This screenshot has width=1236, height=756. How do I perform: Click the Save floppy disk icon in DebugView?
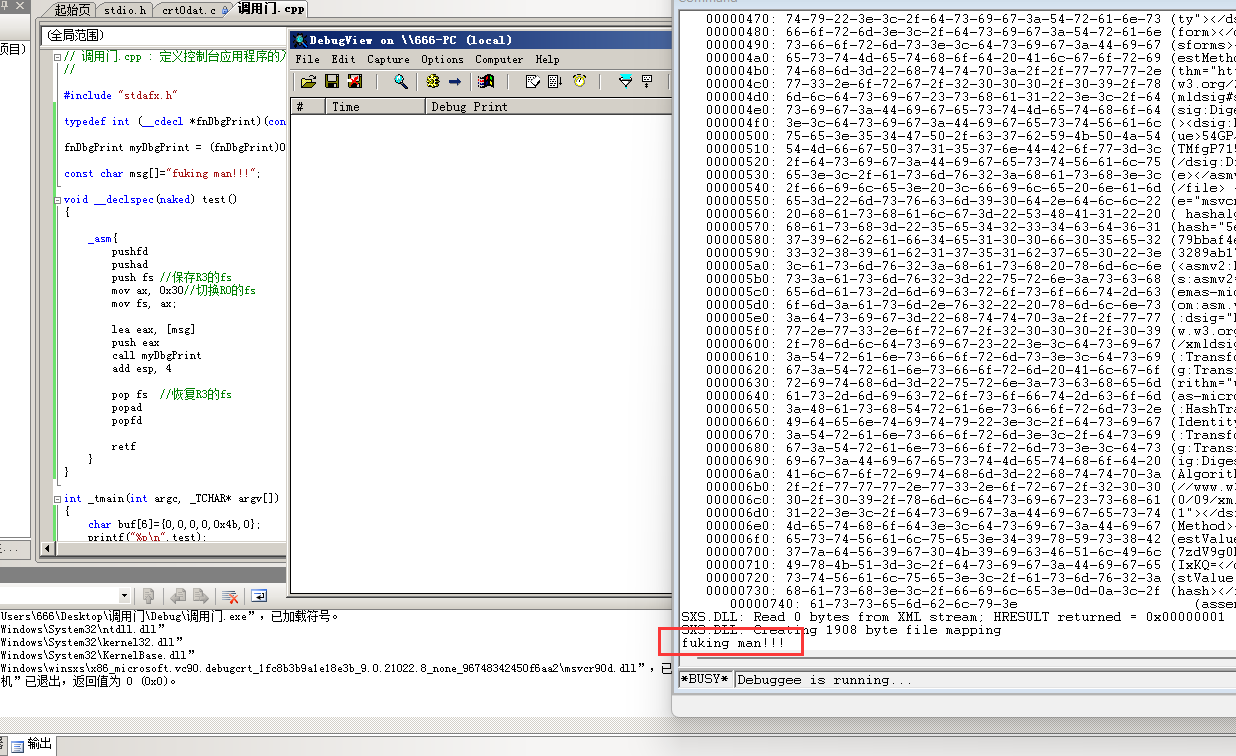click(x=331, y=82)
